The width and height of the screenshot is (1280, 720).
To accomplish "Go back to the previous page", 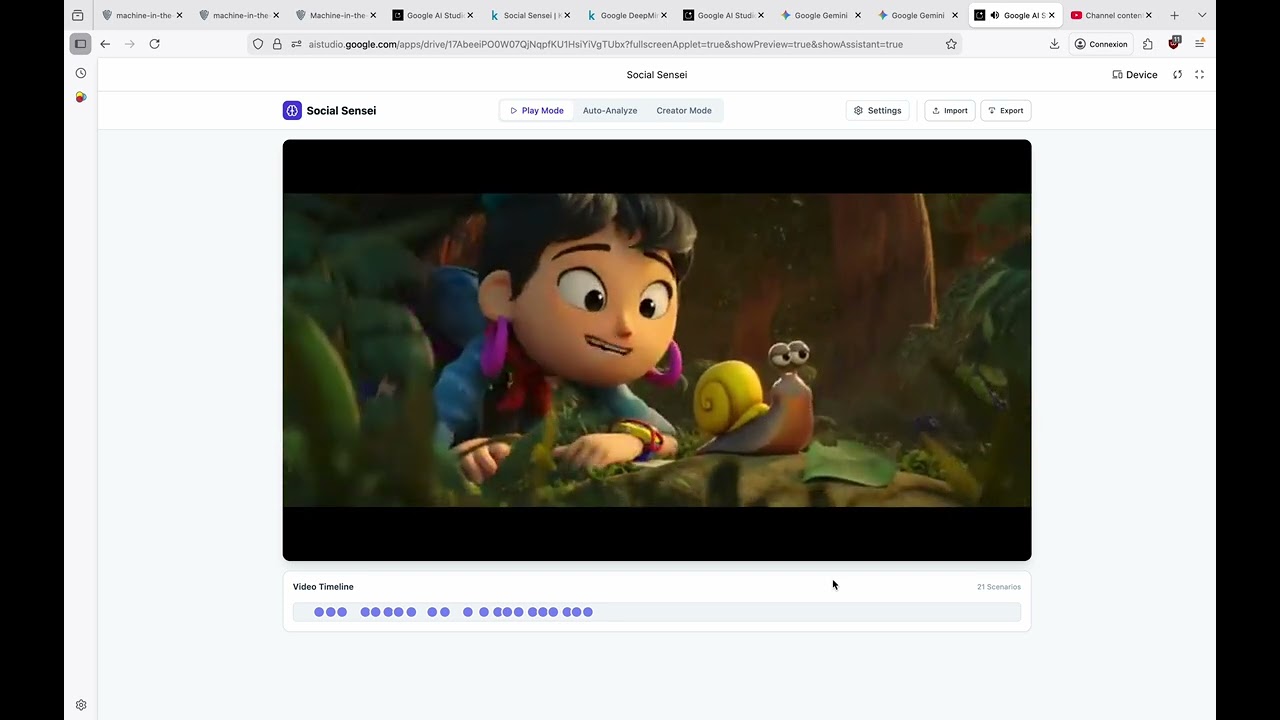I will [x=105, y=44].
